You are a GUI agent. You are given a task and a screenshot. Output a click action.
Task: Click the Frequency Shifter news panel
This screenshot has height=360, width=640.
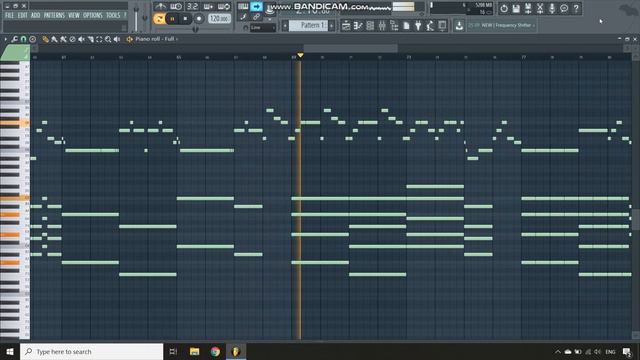[501, 26]
